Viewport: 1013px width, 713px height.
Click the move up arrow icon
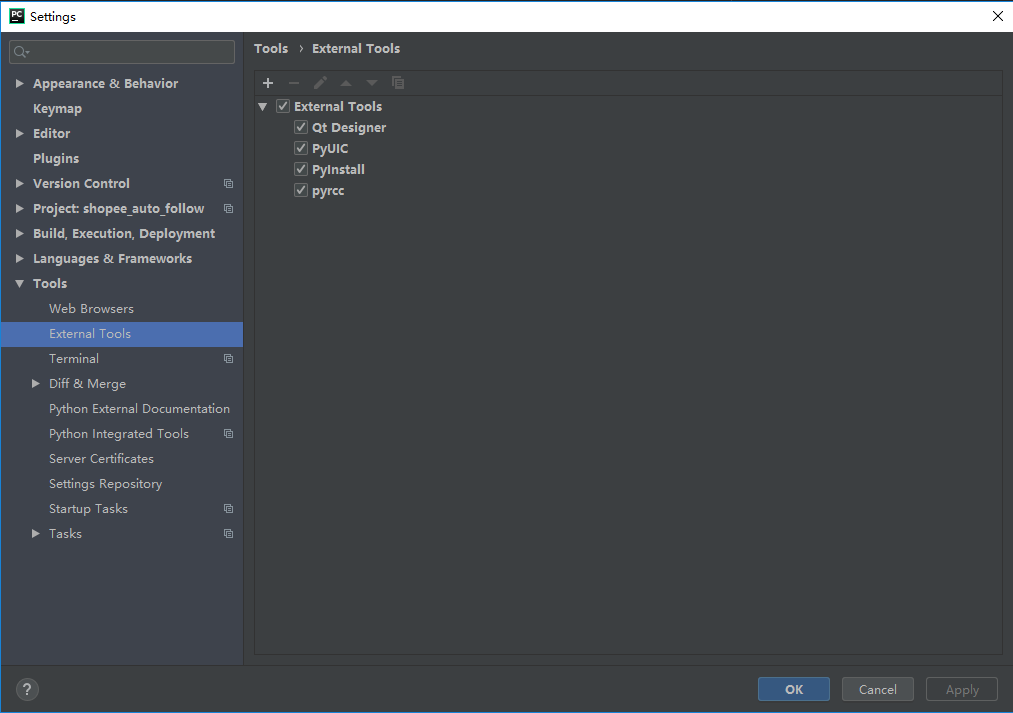[x=346, y=83]
